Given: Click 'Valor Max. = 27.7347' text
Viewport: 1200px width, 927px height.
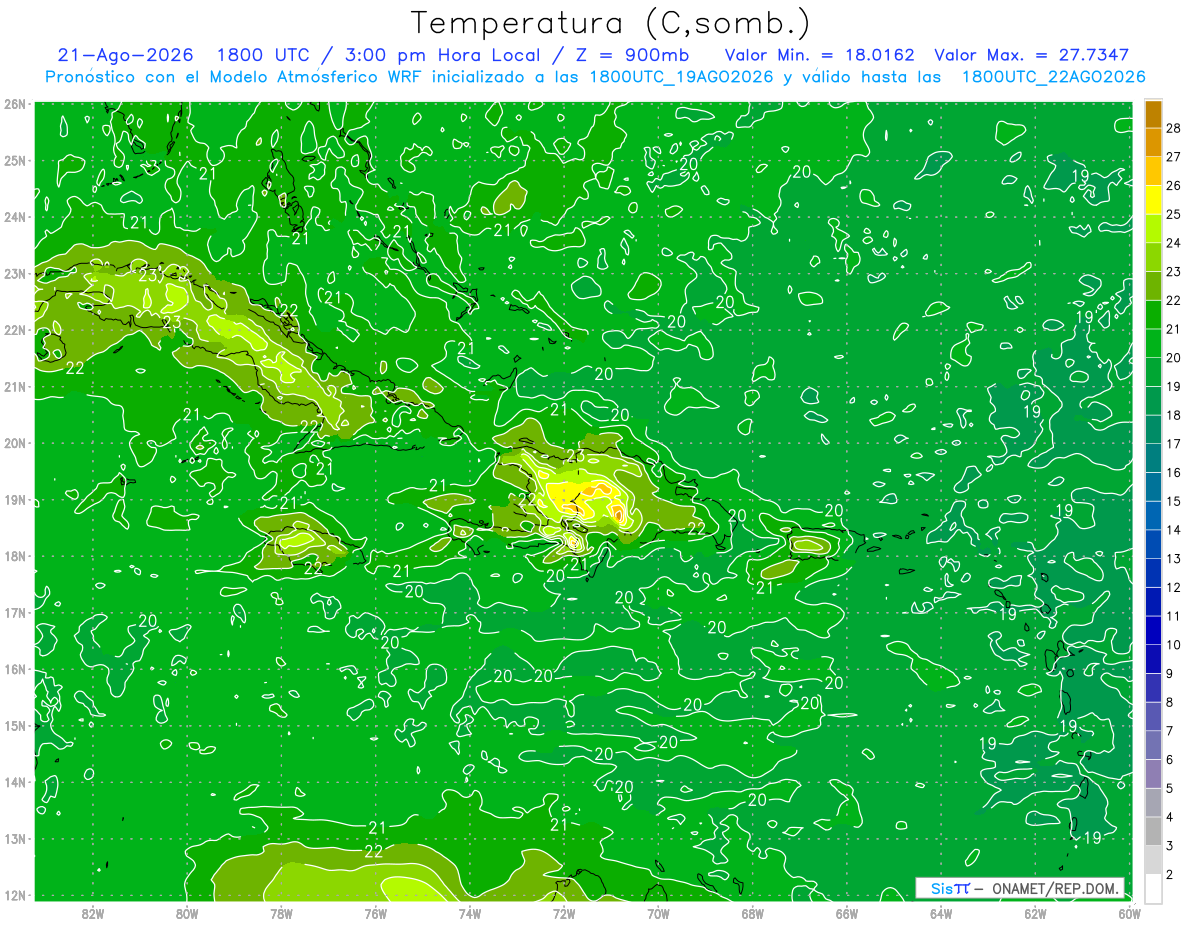Looking at the screenshot, I should coord(1031,55).
